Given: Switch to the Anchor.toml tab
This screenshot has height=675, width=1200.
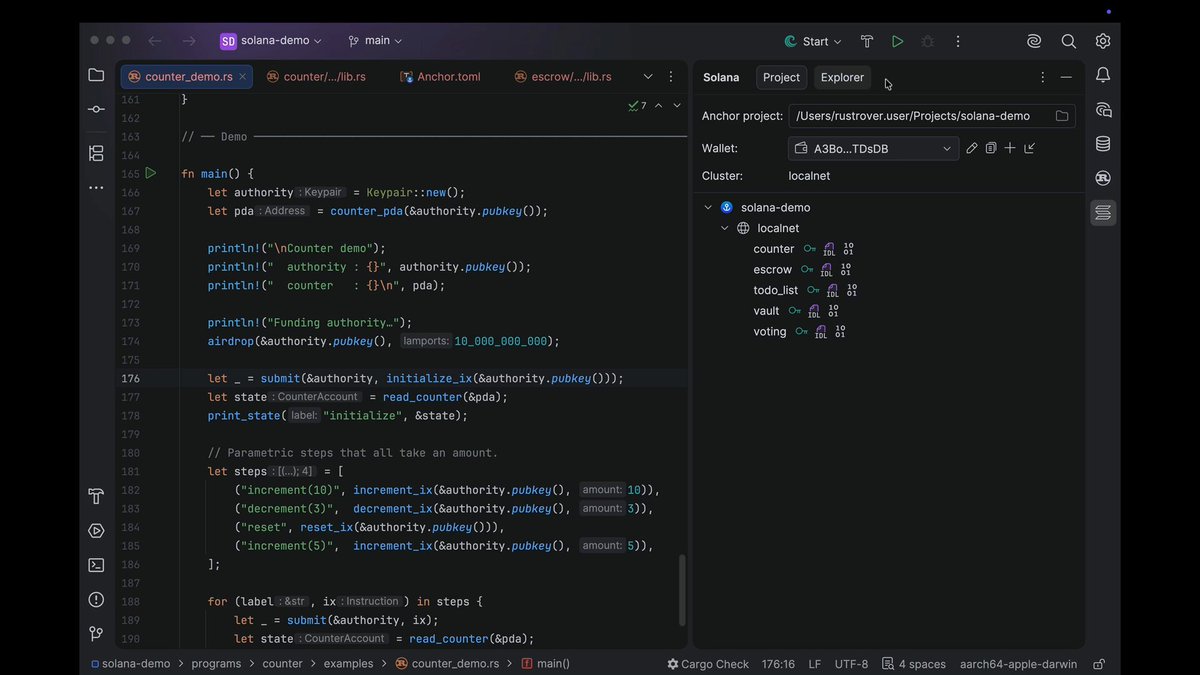Looking at the screenshot, I should pos(441,77).
